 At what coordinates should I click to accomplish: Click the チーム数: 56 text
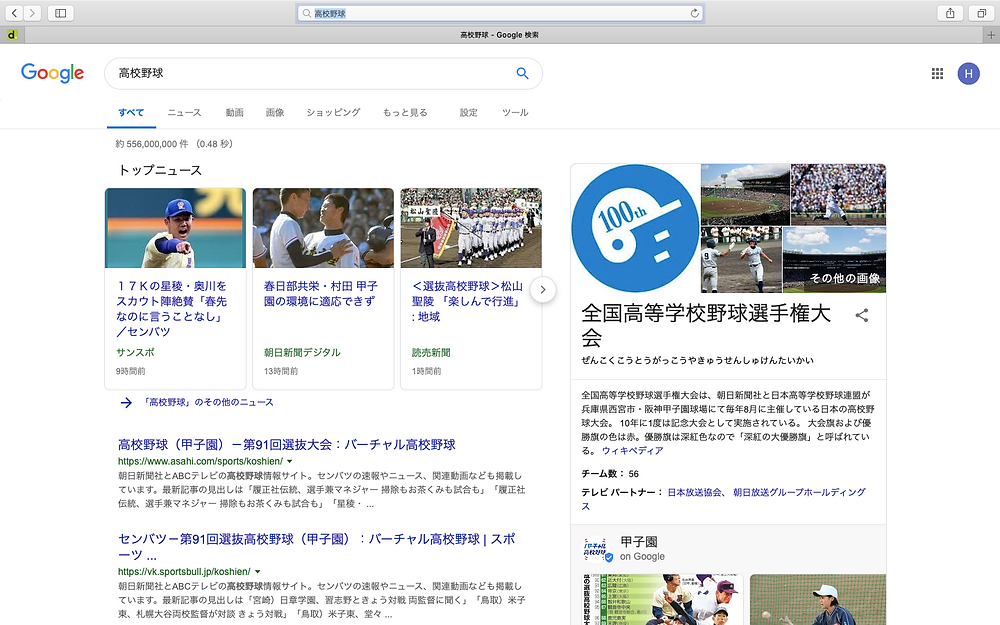pos(610,474)
